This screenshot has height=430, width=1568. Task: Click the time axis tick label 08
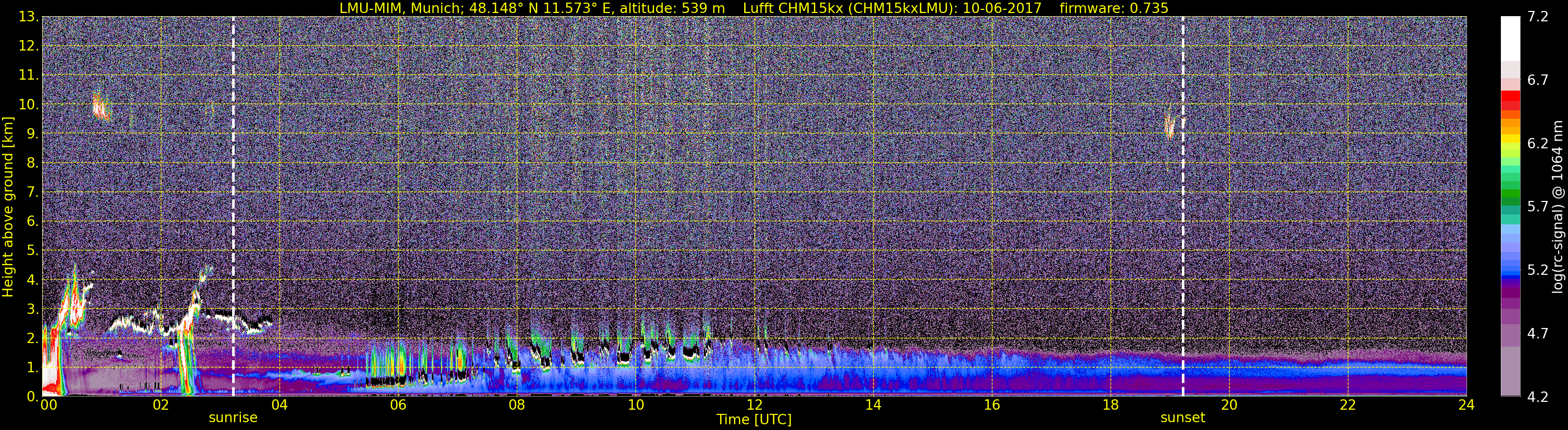(517, 406)
